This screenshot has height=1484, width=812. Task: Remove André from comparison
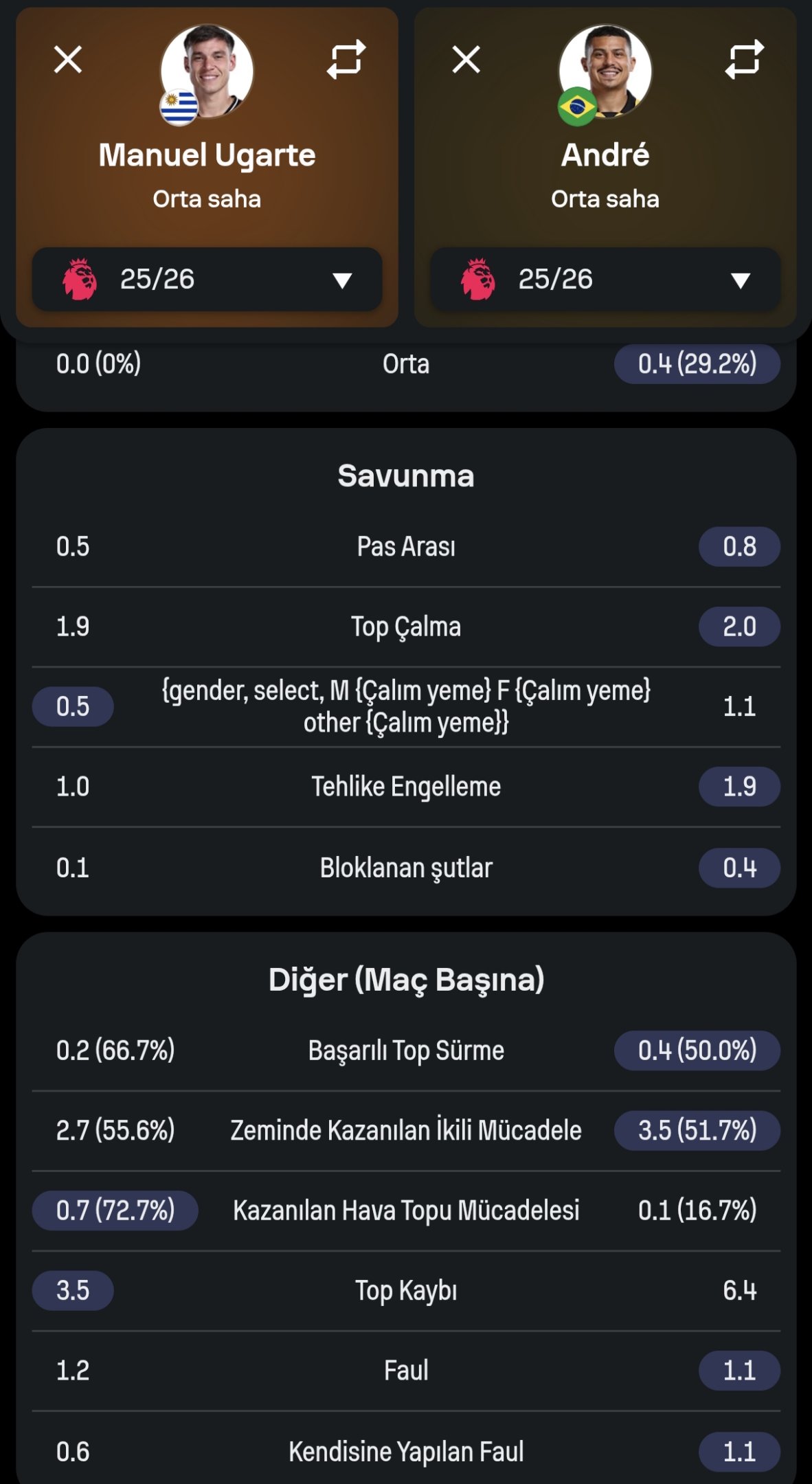pyautogui.click(x=466, y=60)
